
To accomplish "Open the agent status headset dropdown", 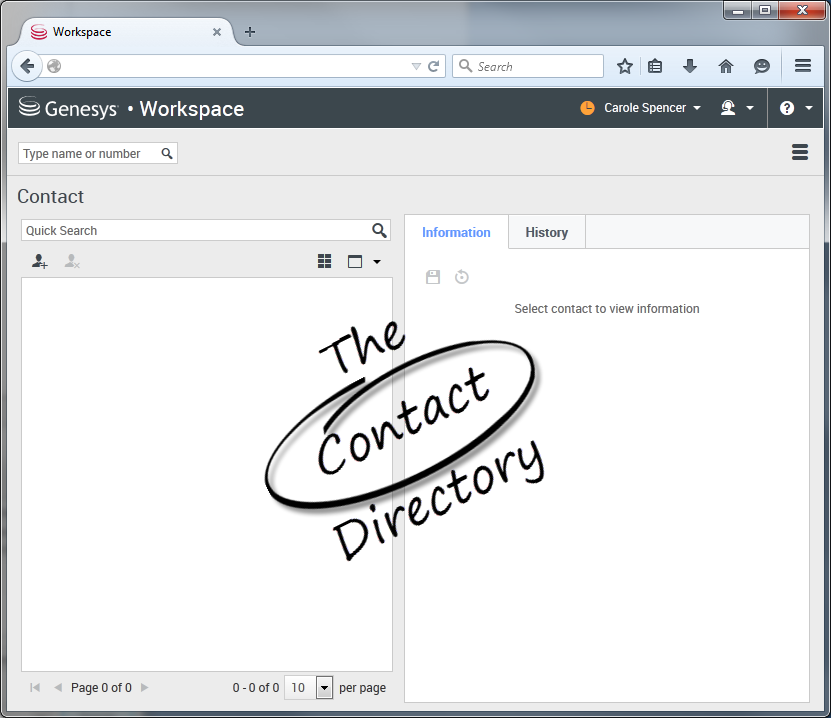I will [737, 108].
